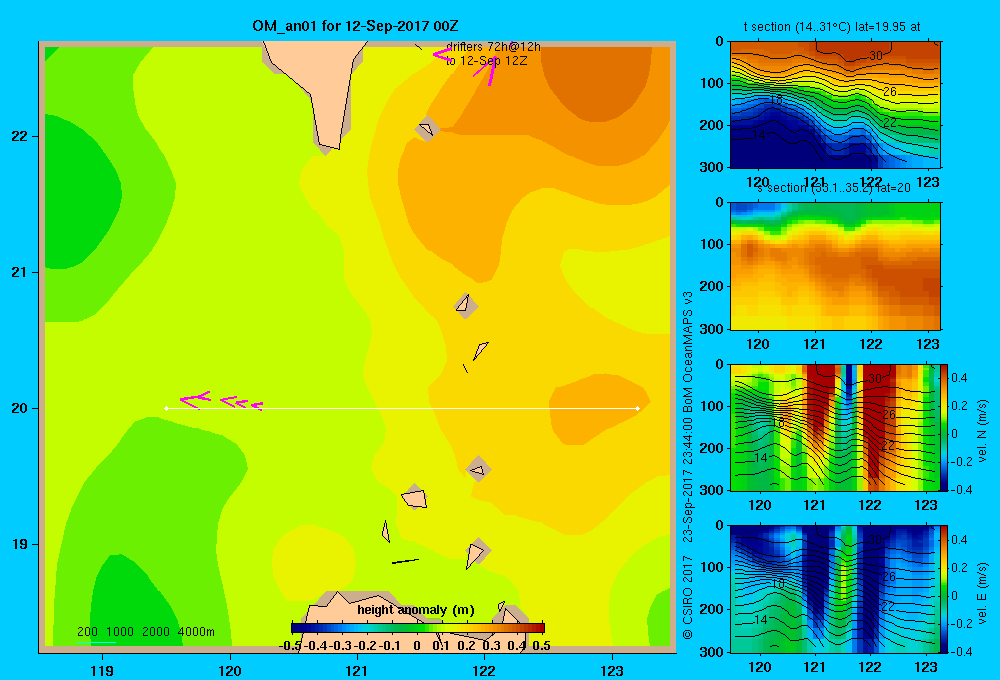Click the velocity E color scale bar
The width and height of the screenshot is (1000, 680).
pos(944,589)
